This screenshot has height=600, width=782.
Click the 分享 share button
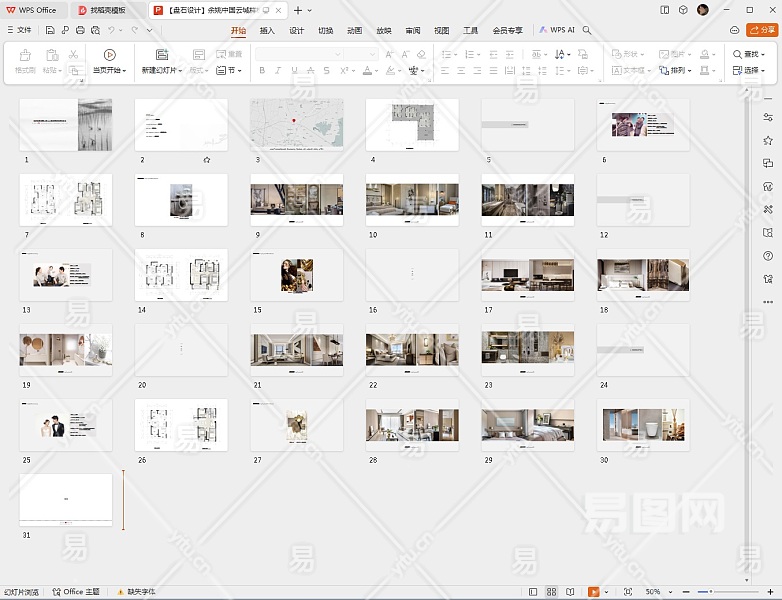pos(762,30)
